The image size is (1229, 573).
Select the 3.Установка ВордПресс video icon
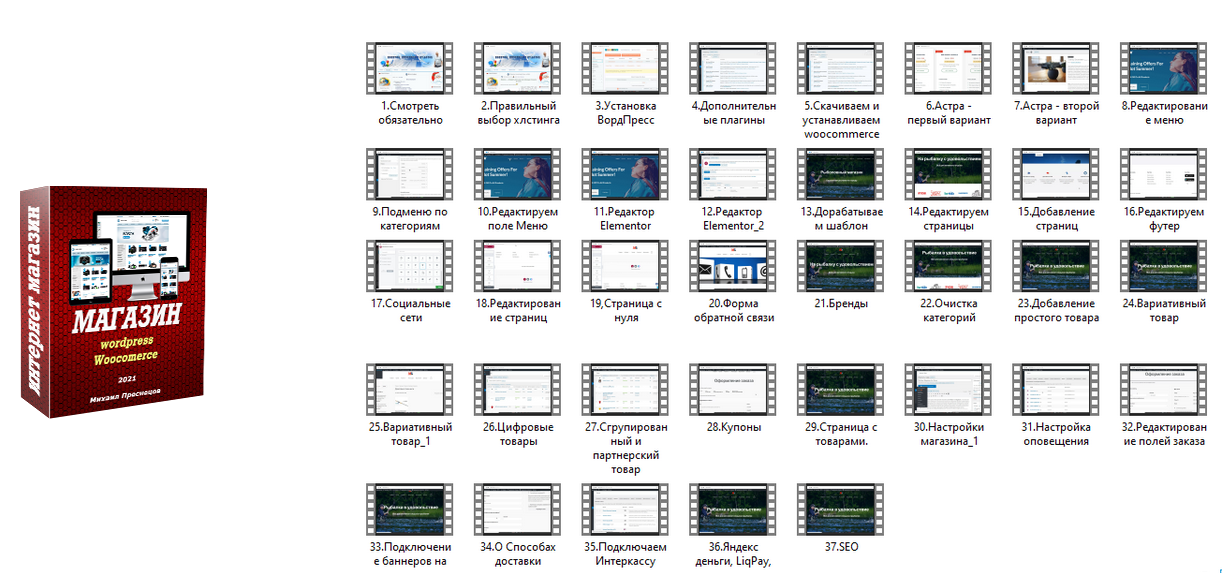click(x=624, y=70)
